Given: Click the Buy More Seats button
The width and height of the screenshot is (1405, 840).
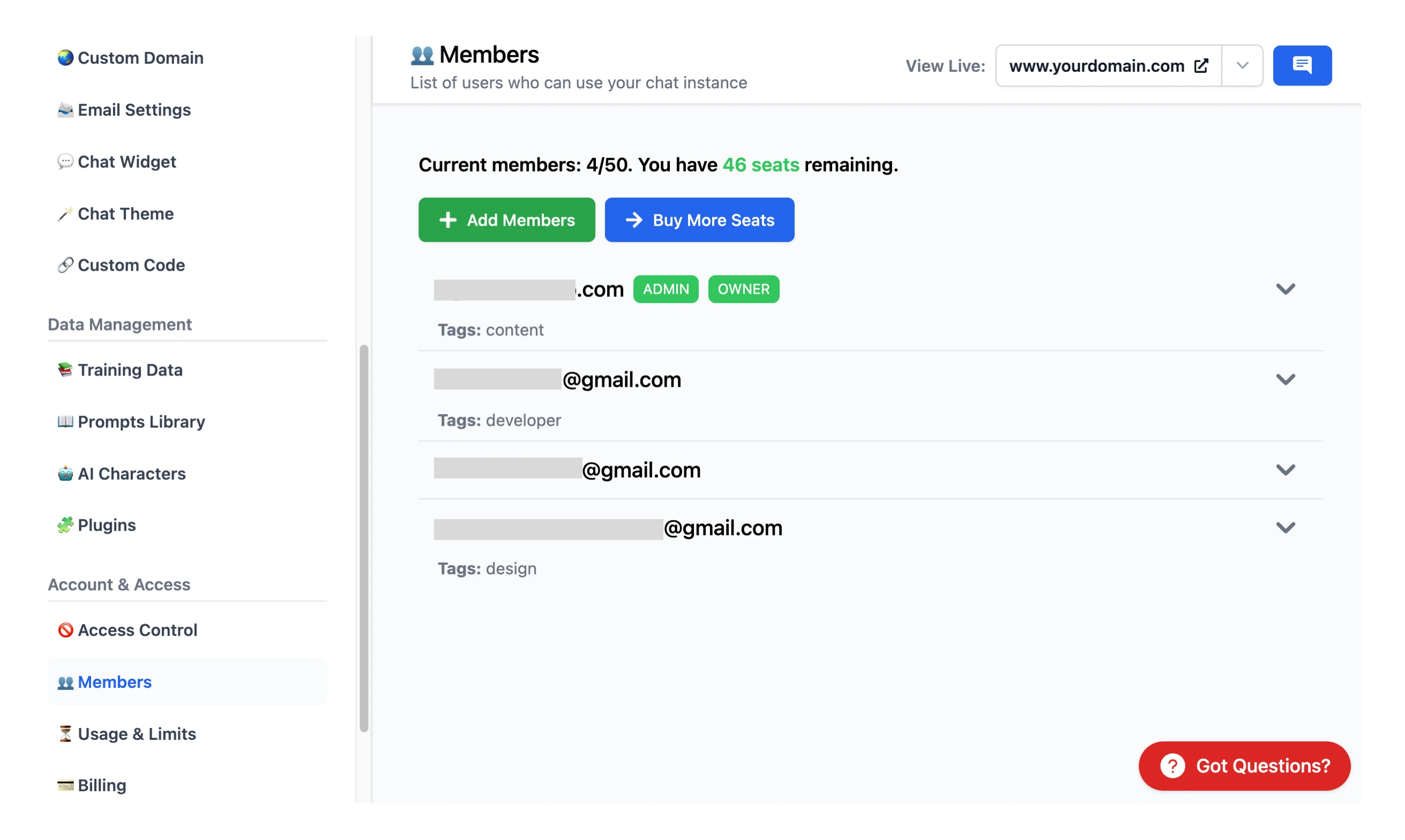Looking at the screenshot, I should click(x=699, y=220).
